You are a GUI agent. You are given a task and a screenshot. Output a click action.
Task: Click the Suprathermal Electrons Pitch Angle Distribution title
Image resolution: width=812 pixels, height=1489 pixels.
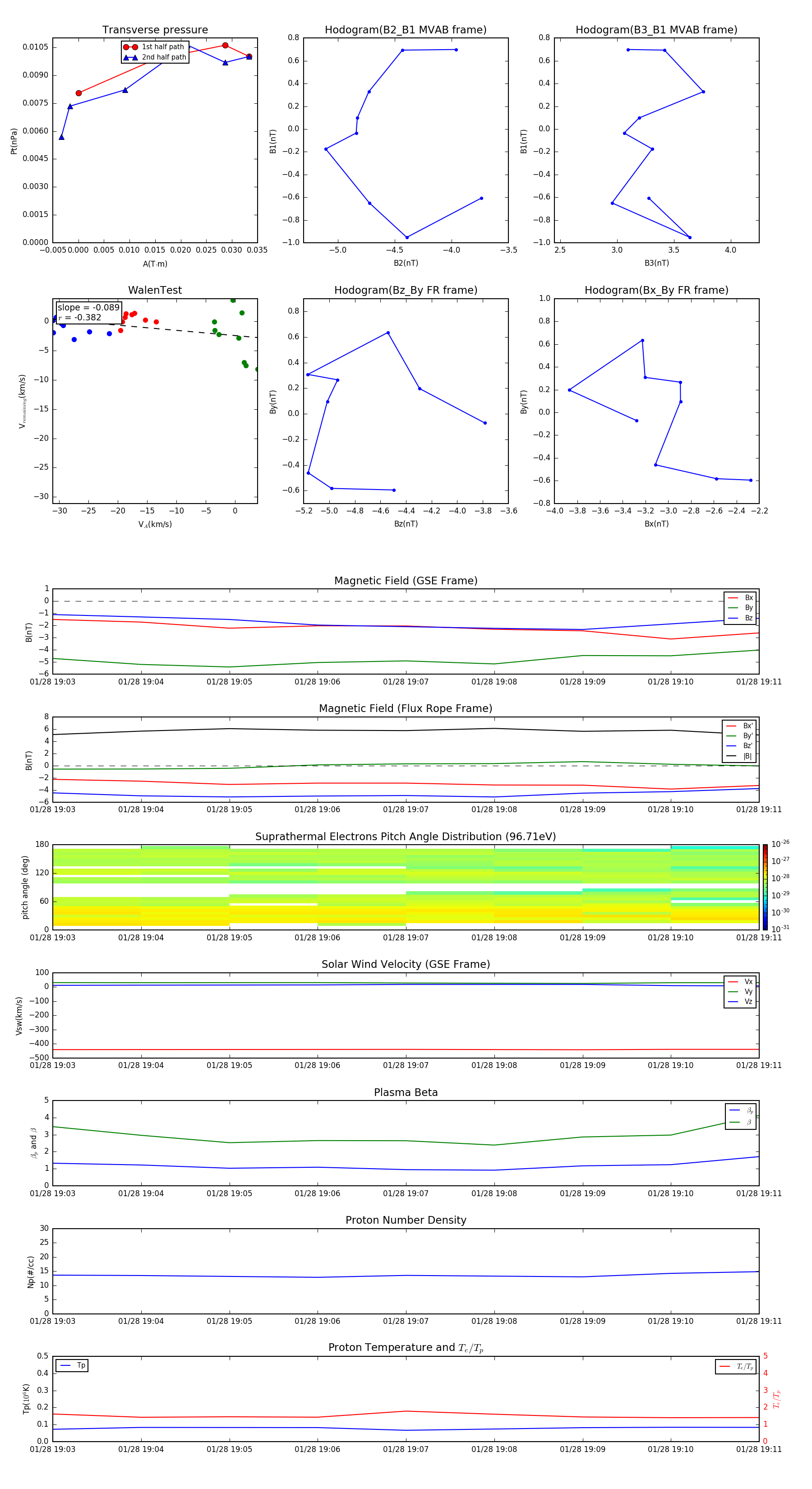click(x=406, y=837)
